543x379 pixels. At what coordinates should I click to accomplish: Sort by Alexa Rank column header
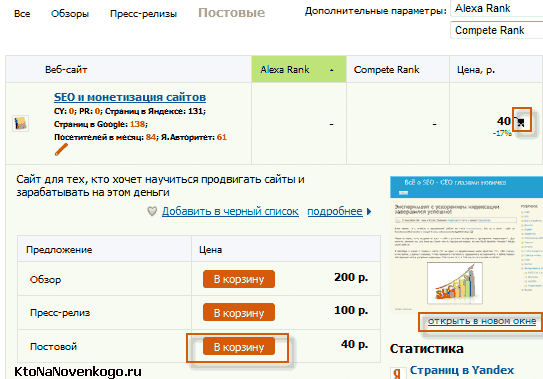[x=299, y=69]
